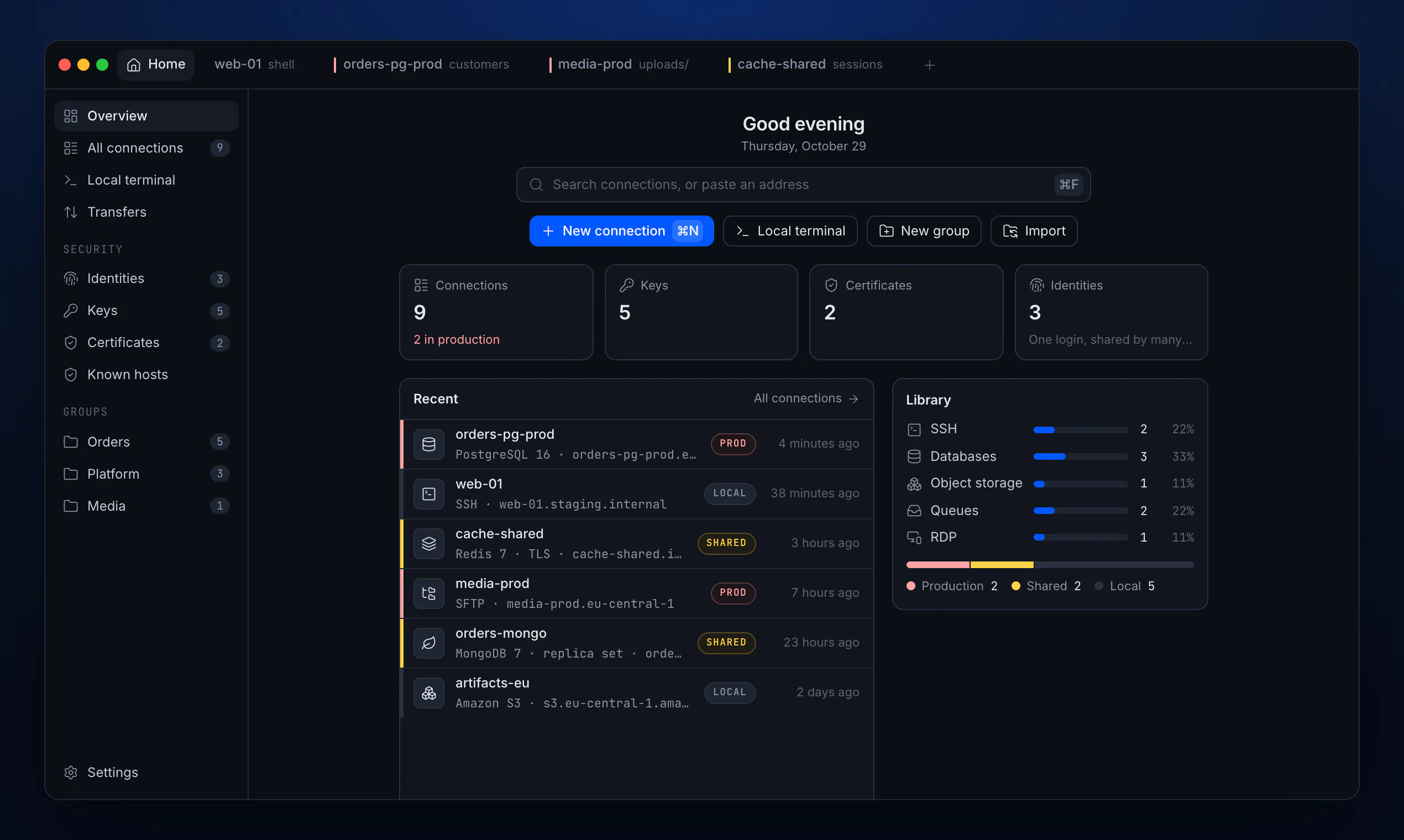The image size is (1404, 840).
Task: Open the Certificates summary card
Action: pyautogui.click(x=906, y=312)
